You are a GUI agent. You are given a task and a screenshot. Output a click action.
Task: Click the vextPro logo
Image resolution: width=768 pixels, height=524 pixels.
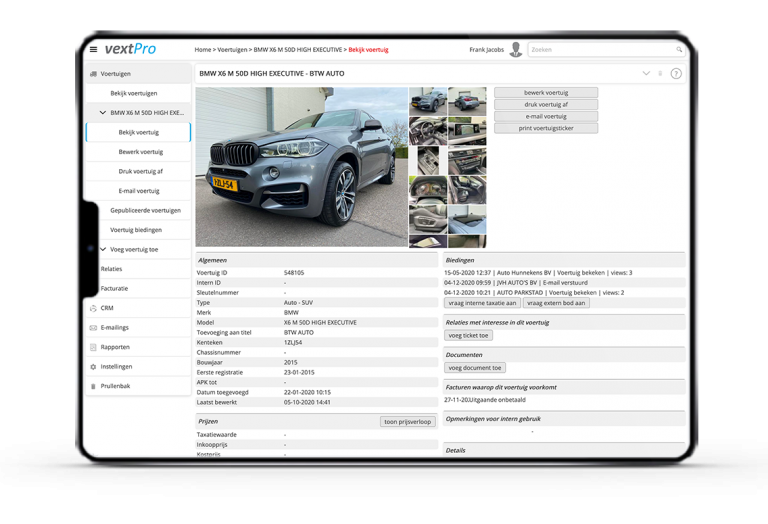130,49
